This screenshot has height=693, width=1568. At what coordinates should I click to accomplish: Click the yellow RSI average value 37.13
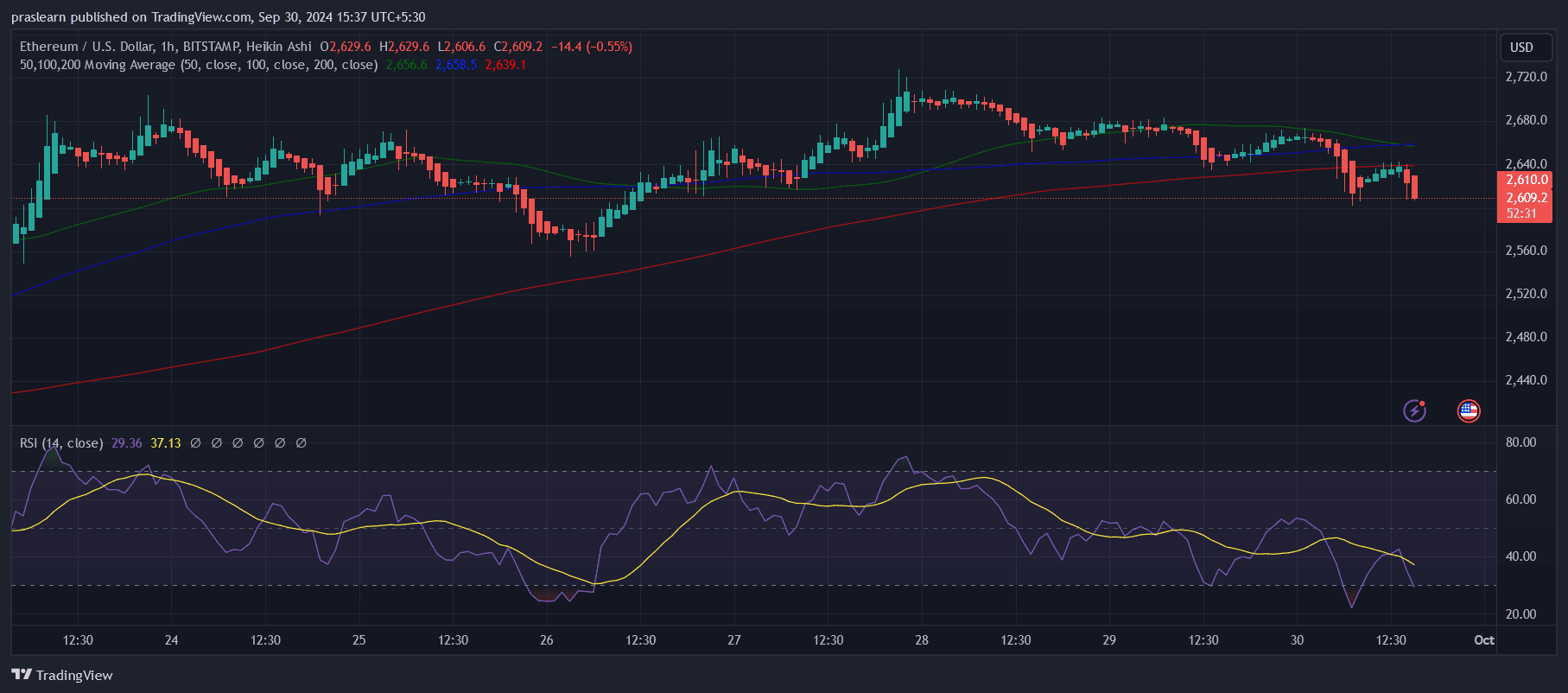[x=165, y=443]
